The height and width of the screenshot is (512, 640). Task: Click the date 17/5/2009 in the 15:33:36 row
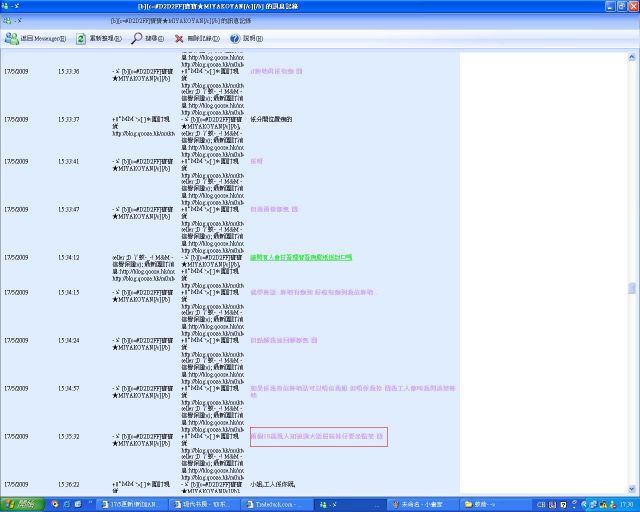pos(16,71)
